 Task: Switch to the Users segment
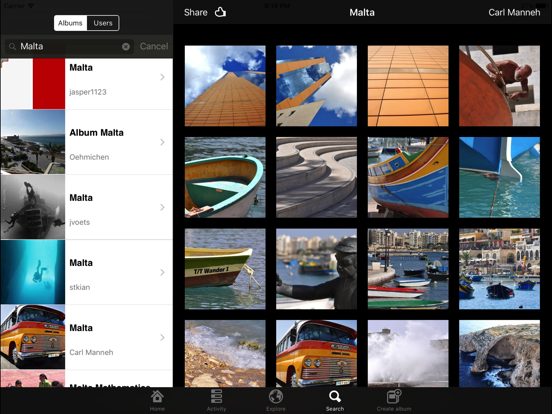(103, 23)
